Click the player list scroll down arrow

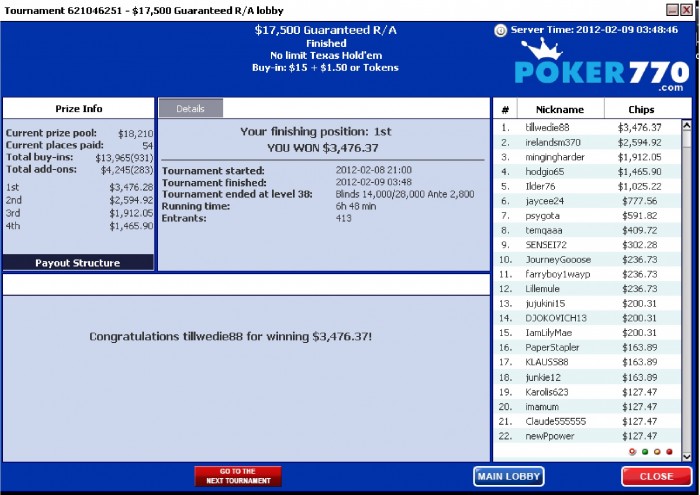click(x=687, y=456)
